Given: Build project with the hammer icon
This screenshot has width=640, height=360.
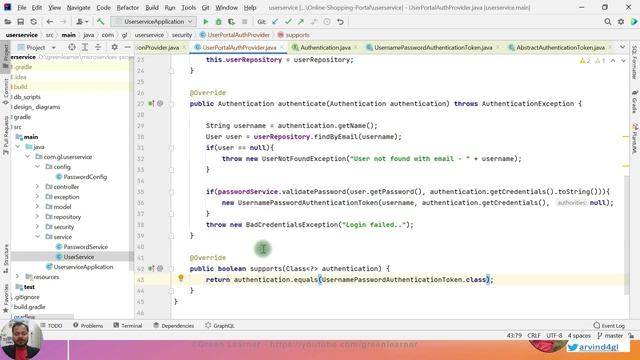Looking at the screenshot, I should tap(100, 22).
